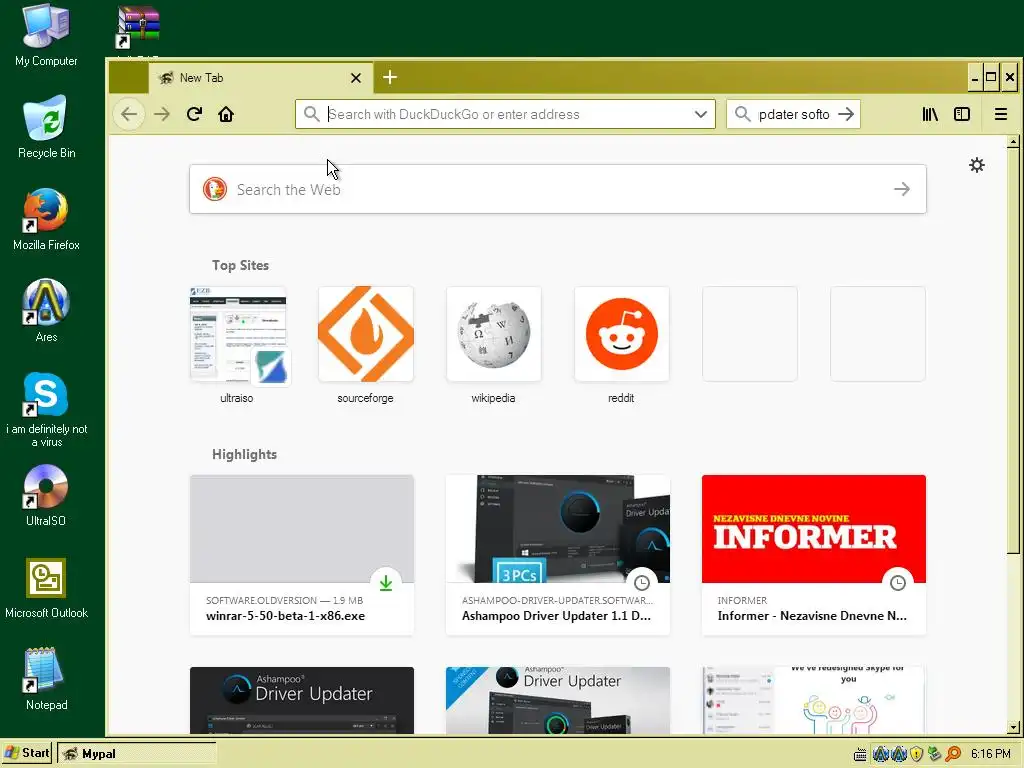The image size is (1024, 768).
Task: Click the Top Sites section heading
Action: click(240, 265)
